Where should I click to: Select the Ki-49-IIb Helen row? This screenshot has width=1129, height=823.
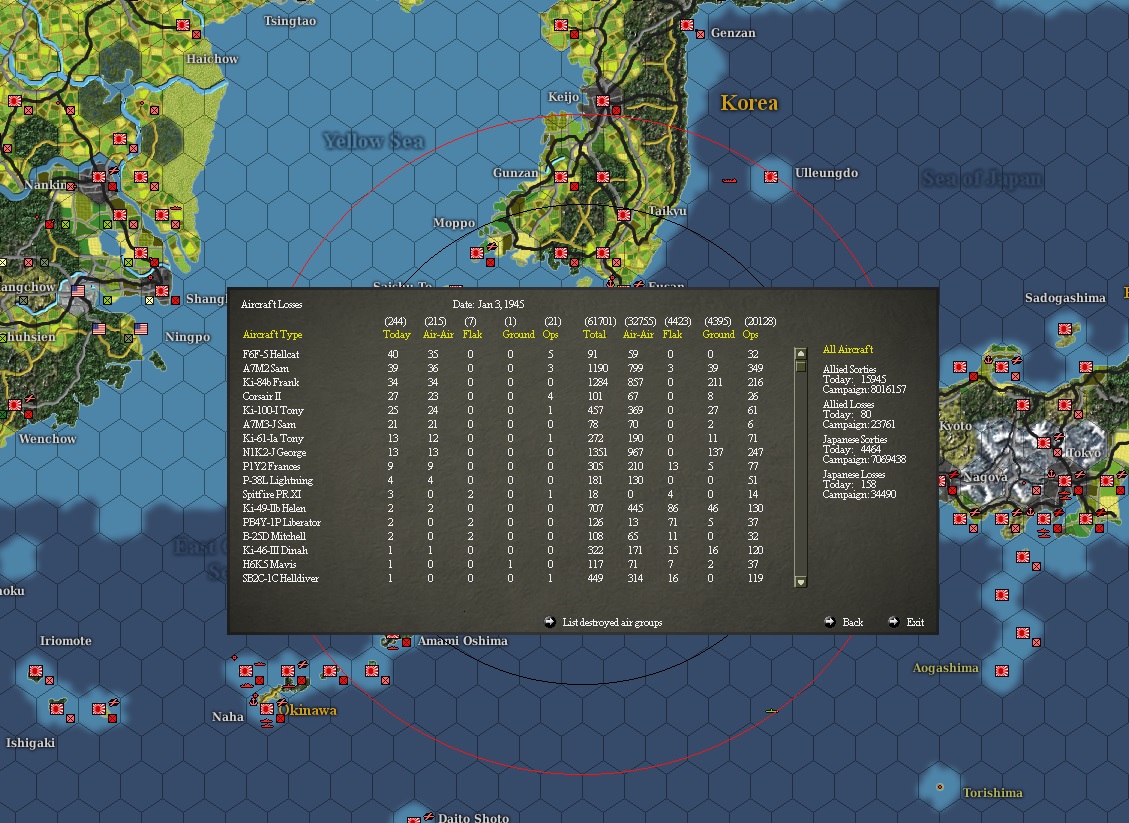(503, 508)
